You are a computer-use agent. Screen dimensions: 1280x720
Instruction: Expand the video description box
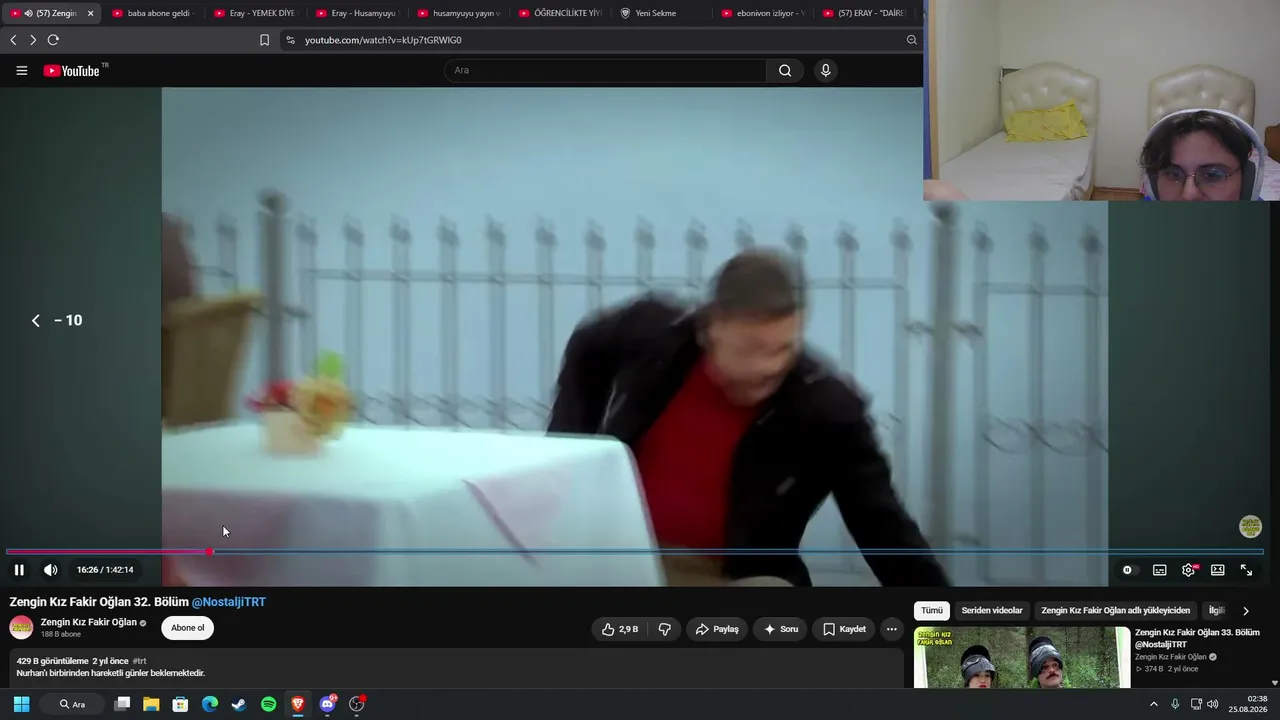(456, 668)
